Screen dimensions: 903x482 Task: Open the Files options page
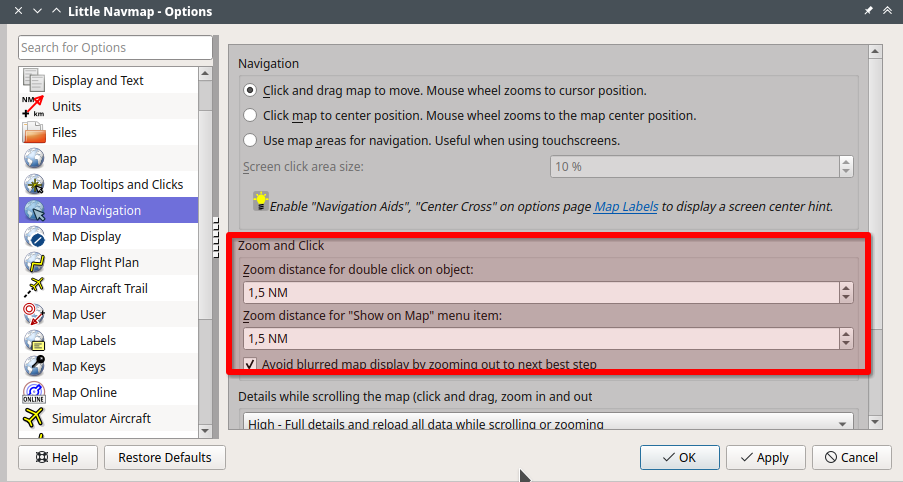(108, 132)
